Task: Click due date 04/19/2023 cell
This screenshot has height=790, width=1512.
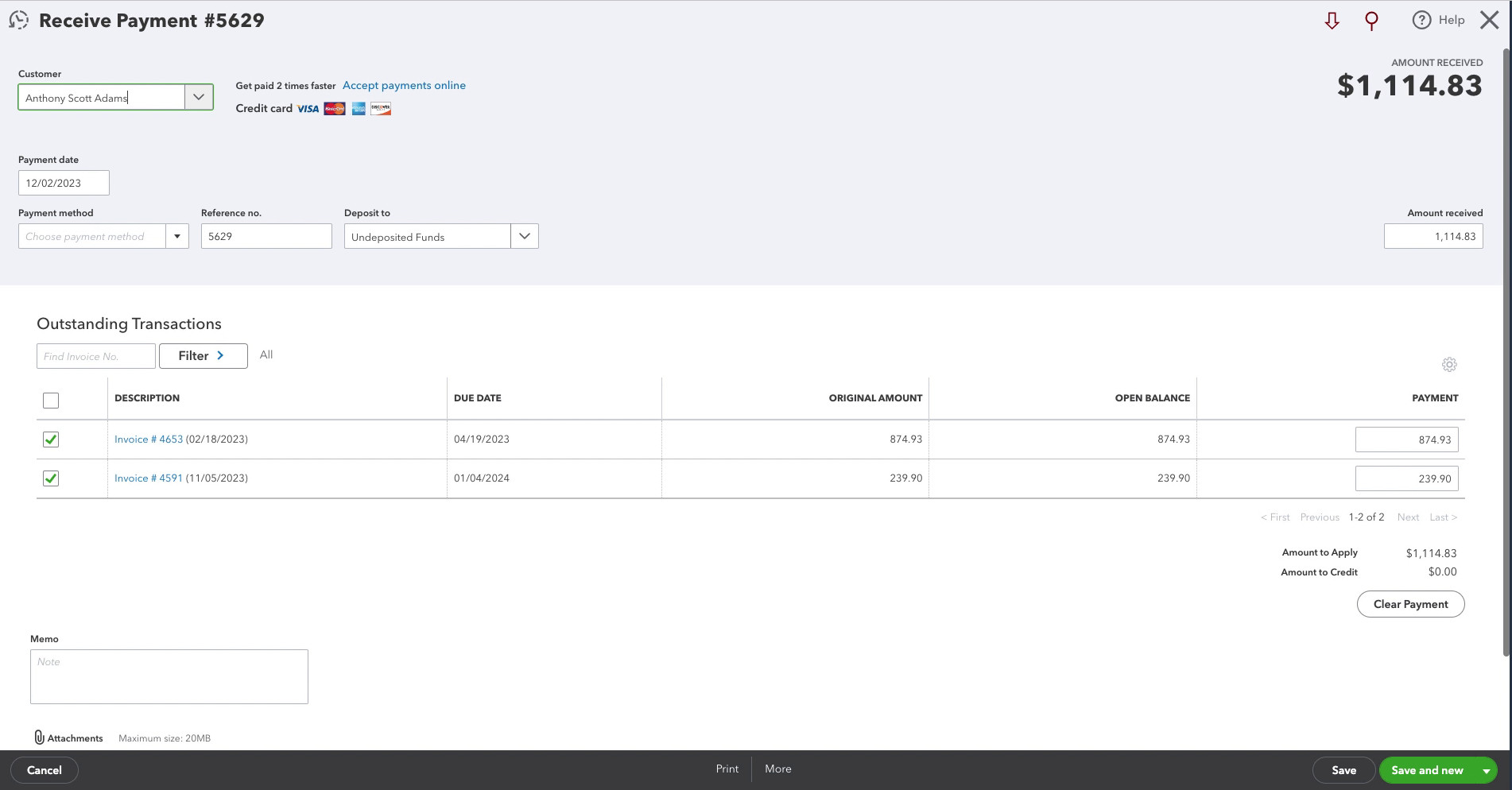Action: 482,439
